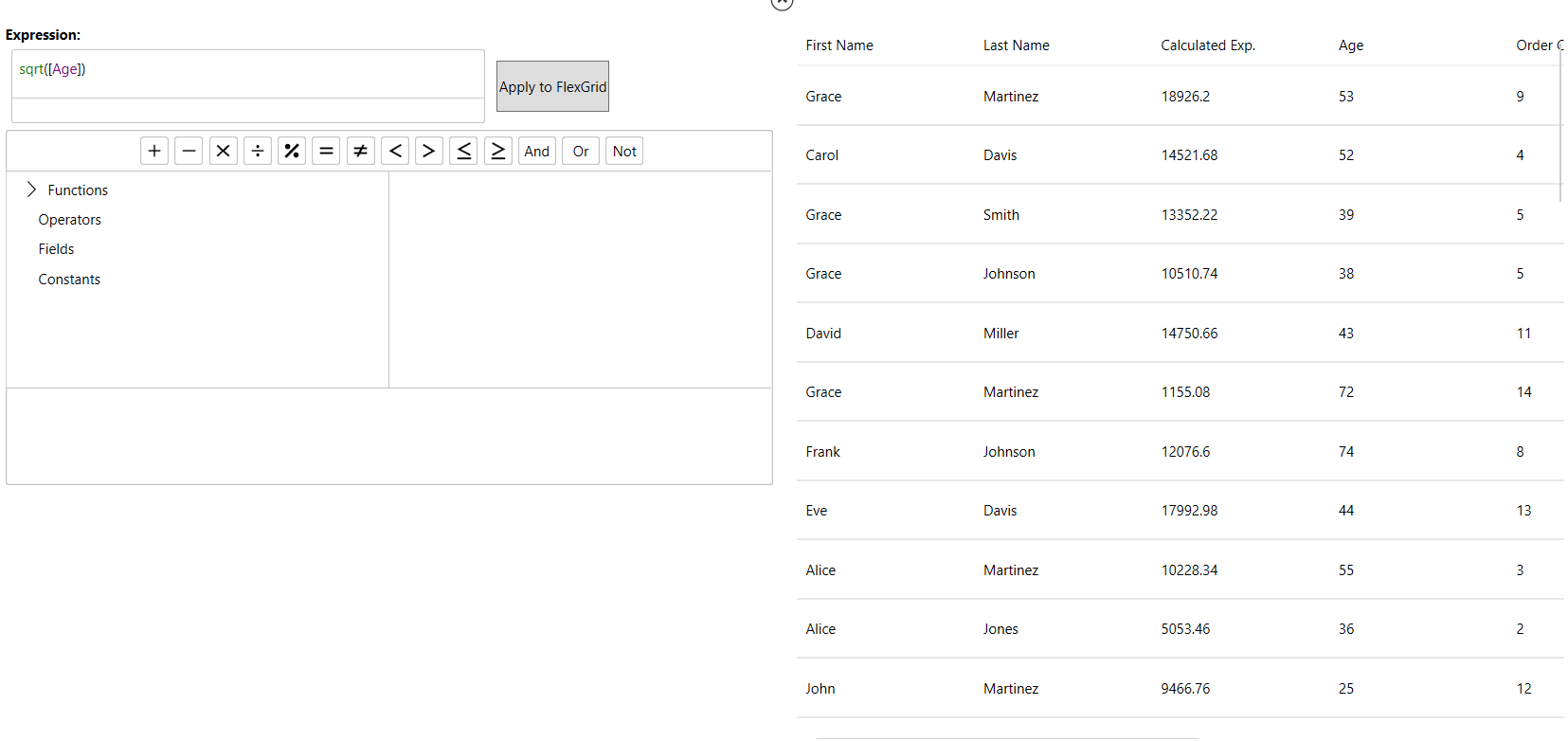Insert the Not logical operator
The image size is (1568, 741).
[624, 151]
